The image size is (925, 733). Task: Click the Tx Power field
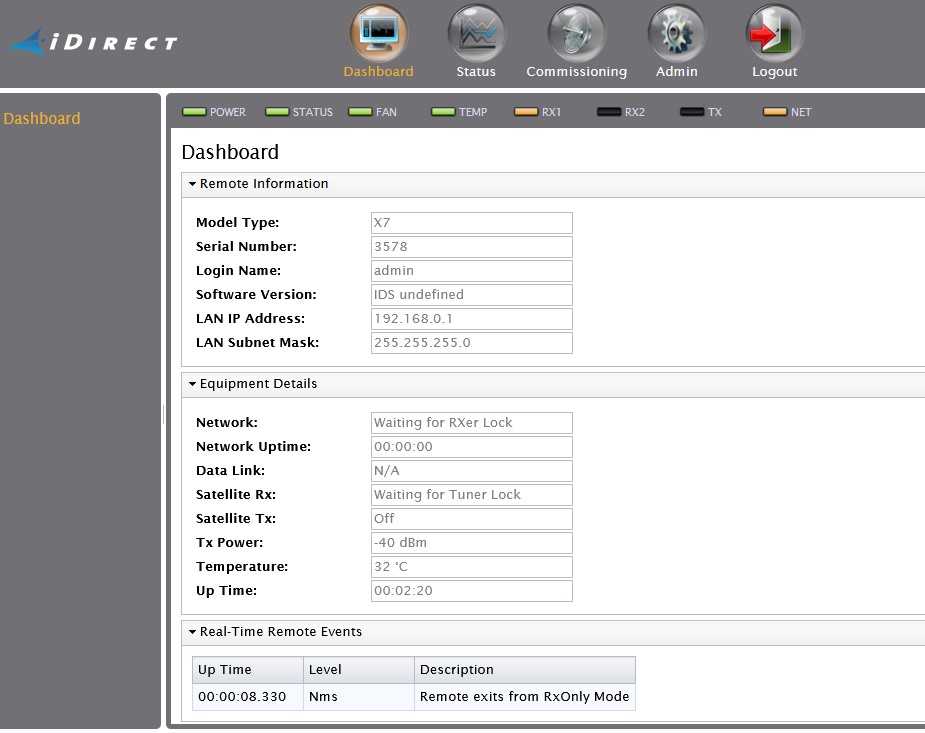point(471,543)
